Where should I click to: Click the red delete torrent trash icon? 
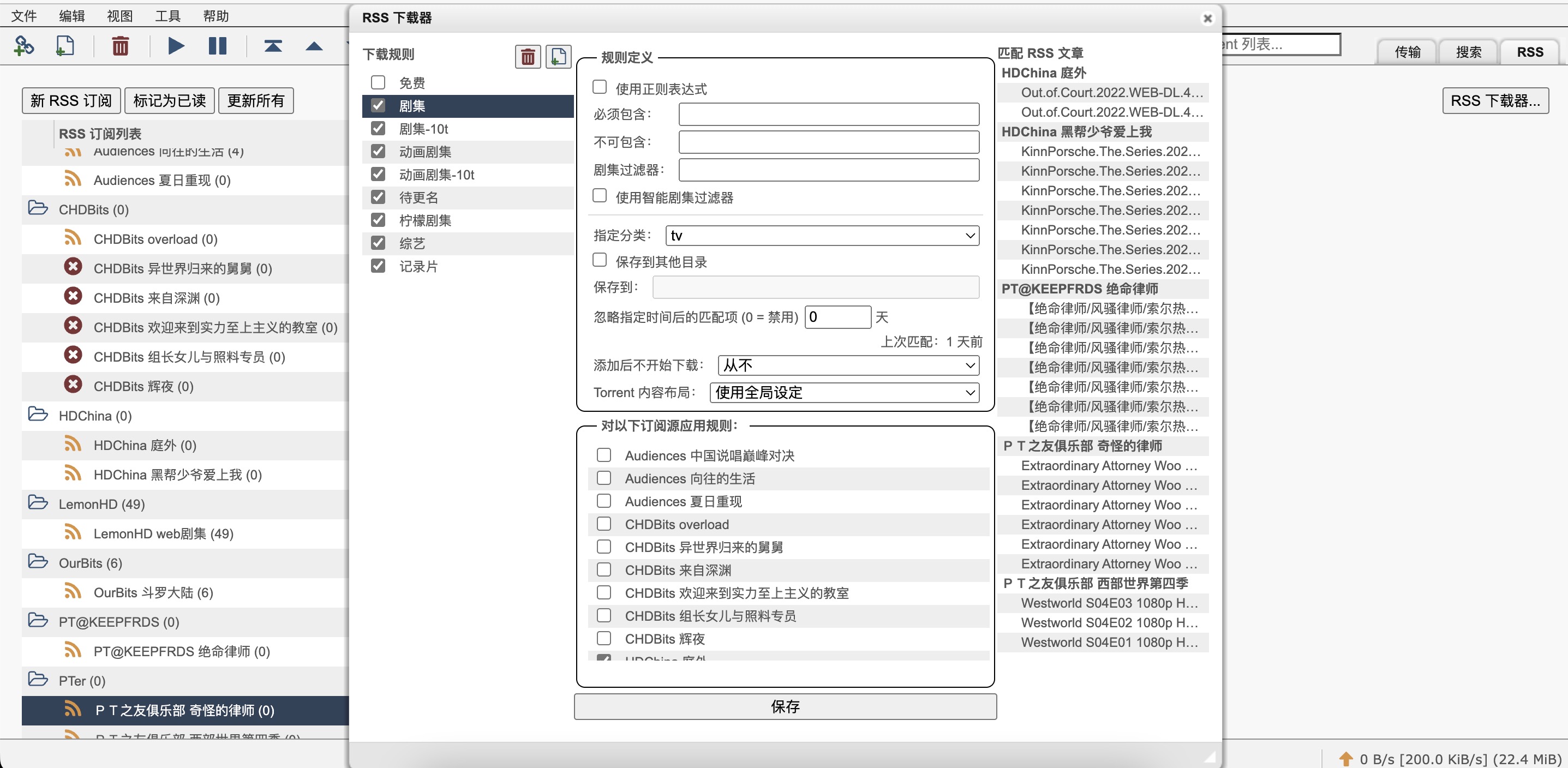coord(120,46)
